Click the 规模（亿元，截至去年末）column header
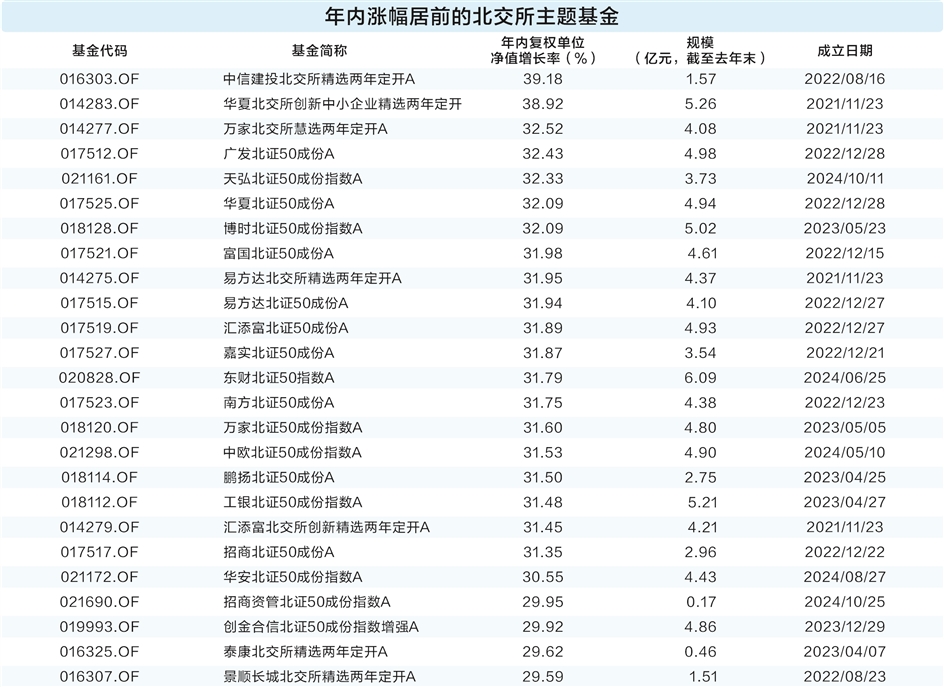This screenshot has height=687, width=944. tap(700, 51)
